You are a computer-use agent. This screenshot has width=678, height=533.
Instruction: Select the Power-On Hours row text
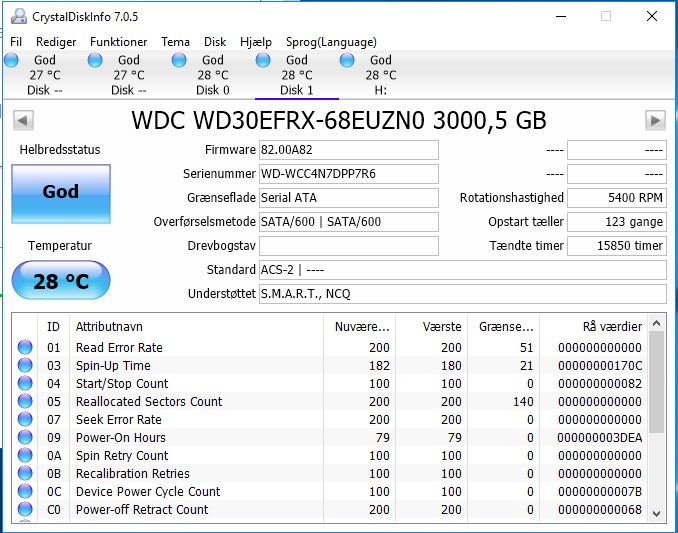[x=121, y=437]
